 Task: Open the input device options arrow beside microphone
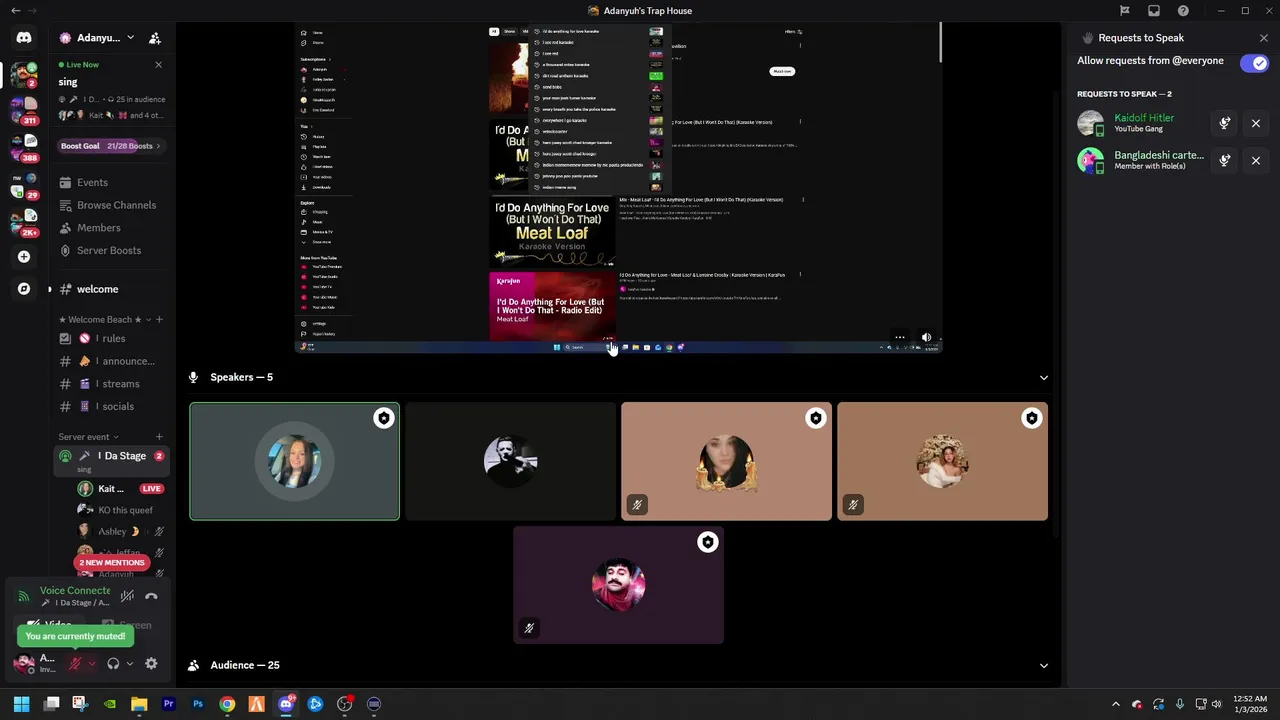[x=91, y=664]
